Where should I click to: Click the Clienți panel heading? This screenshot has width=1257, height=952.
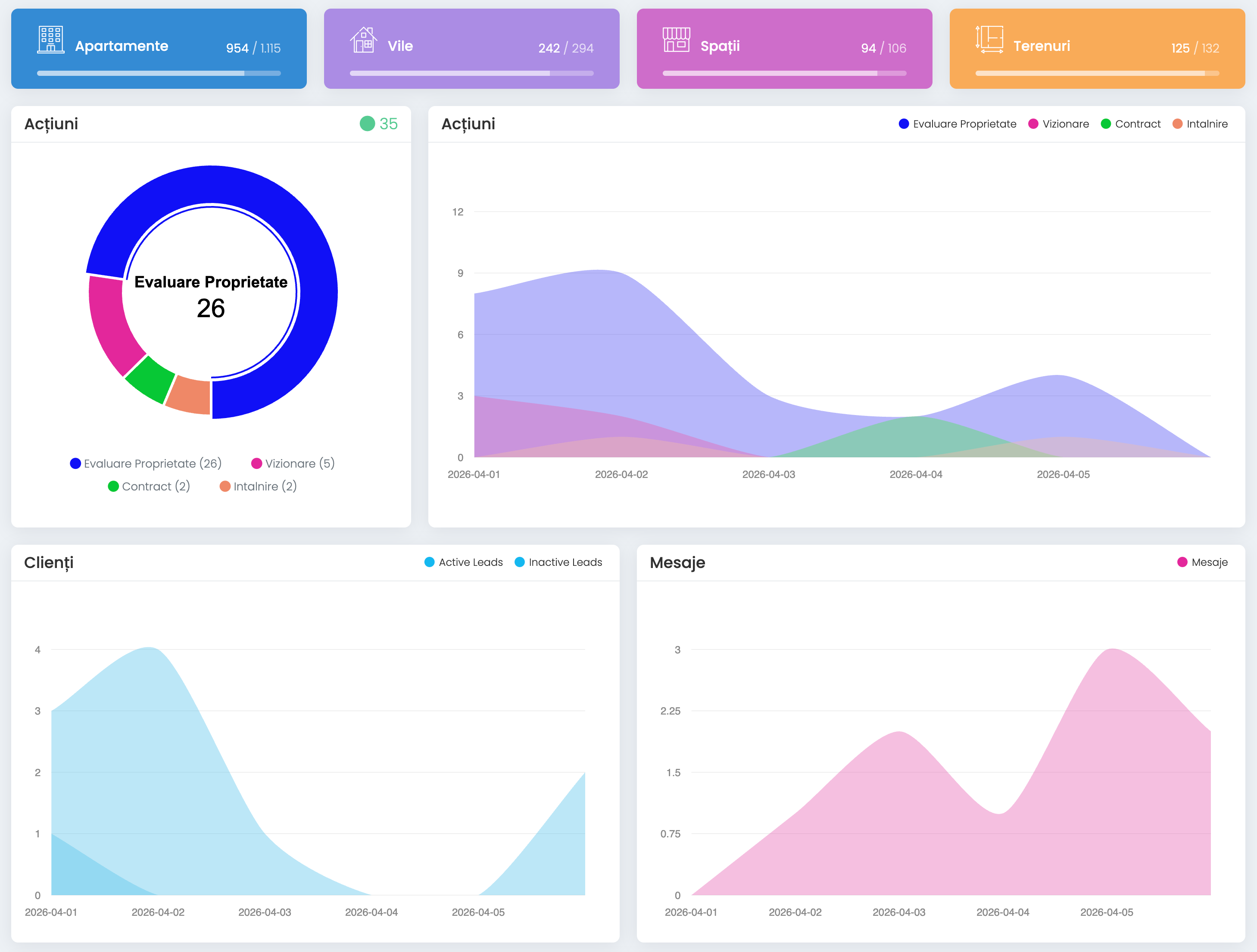tap(49, 563)
